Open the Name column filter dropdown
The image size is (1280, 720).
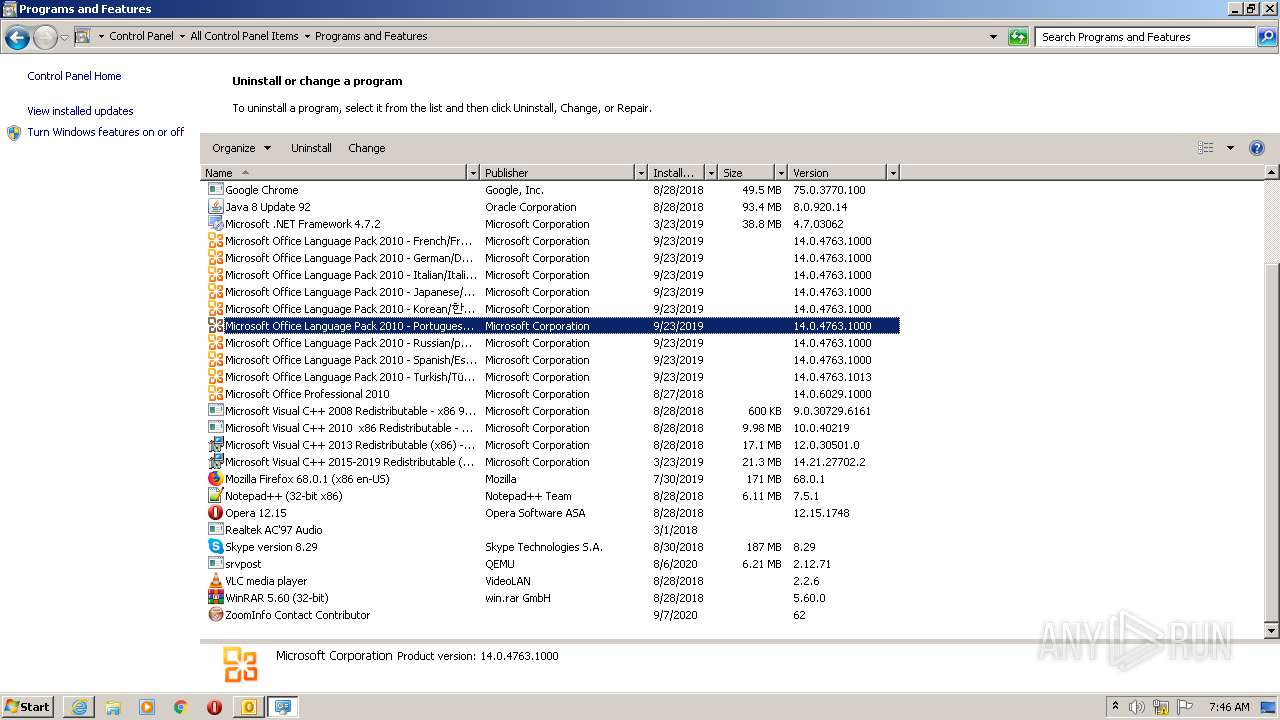pyautogui.click(x=473, y=173)
